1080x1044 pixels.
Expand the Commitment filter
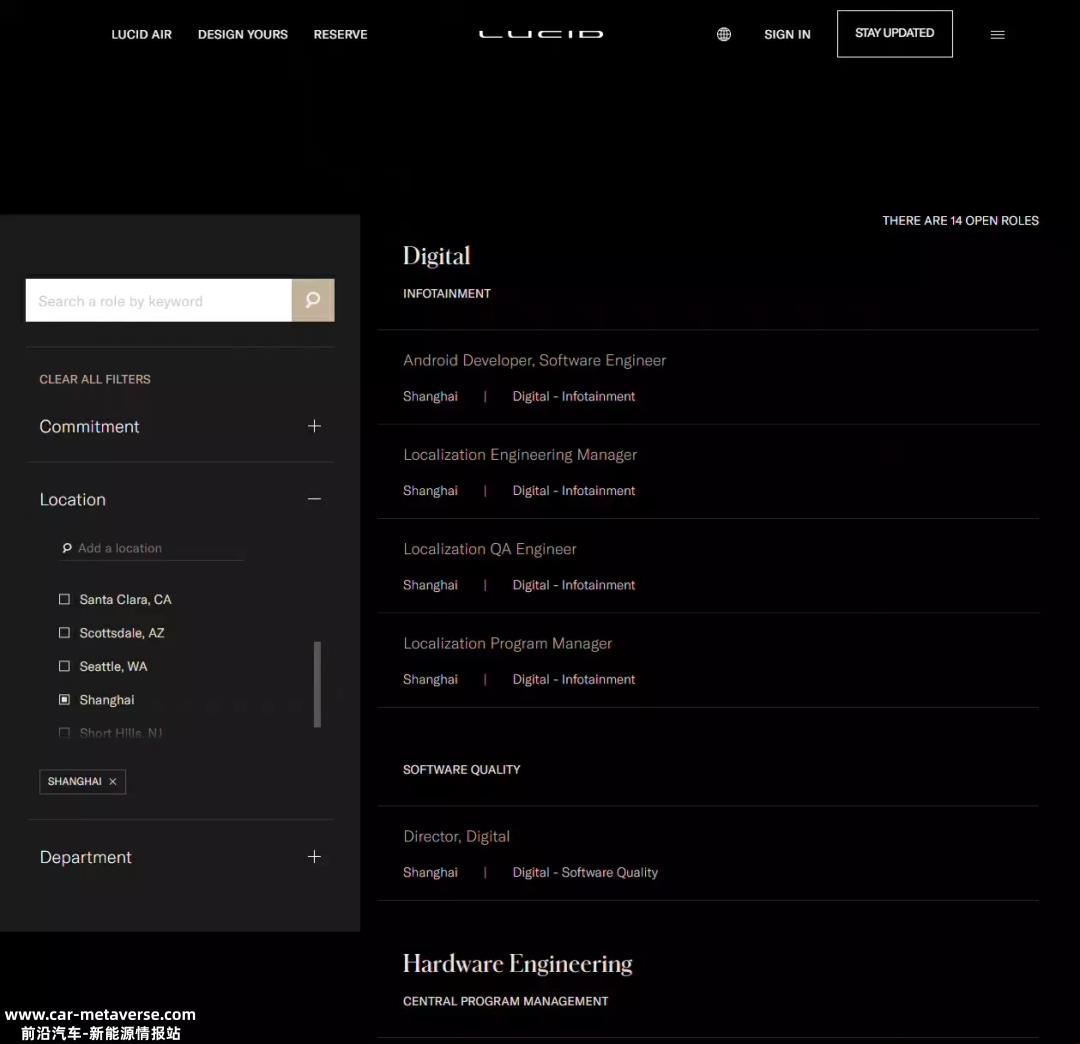click(314, 426)
